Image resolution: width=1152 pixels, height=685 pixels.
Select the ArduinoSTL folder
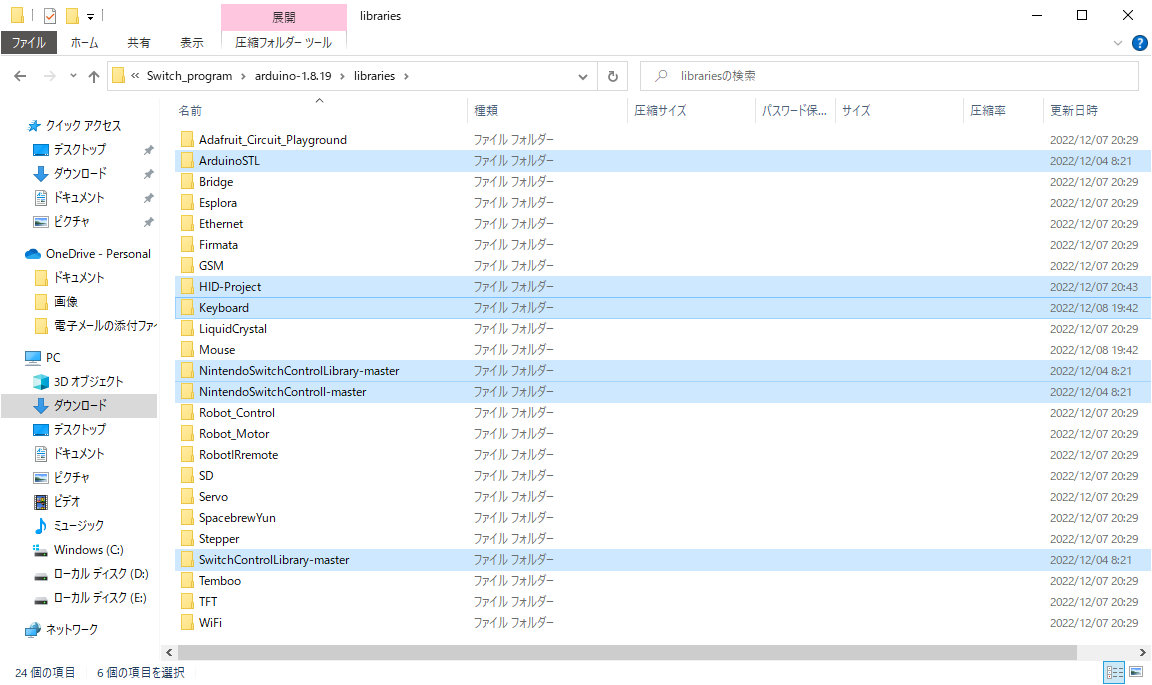(x=229, y=161)
